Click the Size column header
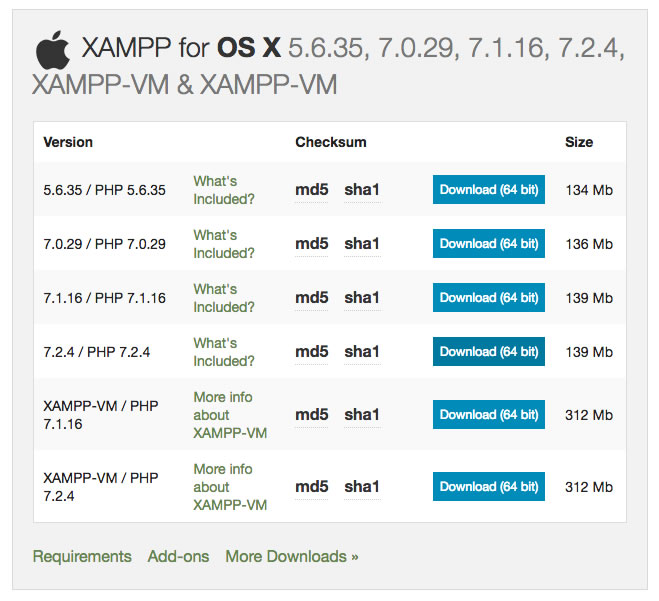Screen dimensions: 659x601 click(x=579, y=142)
